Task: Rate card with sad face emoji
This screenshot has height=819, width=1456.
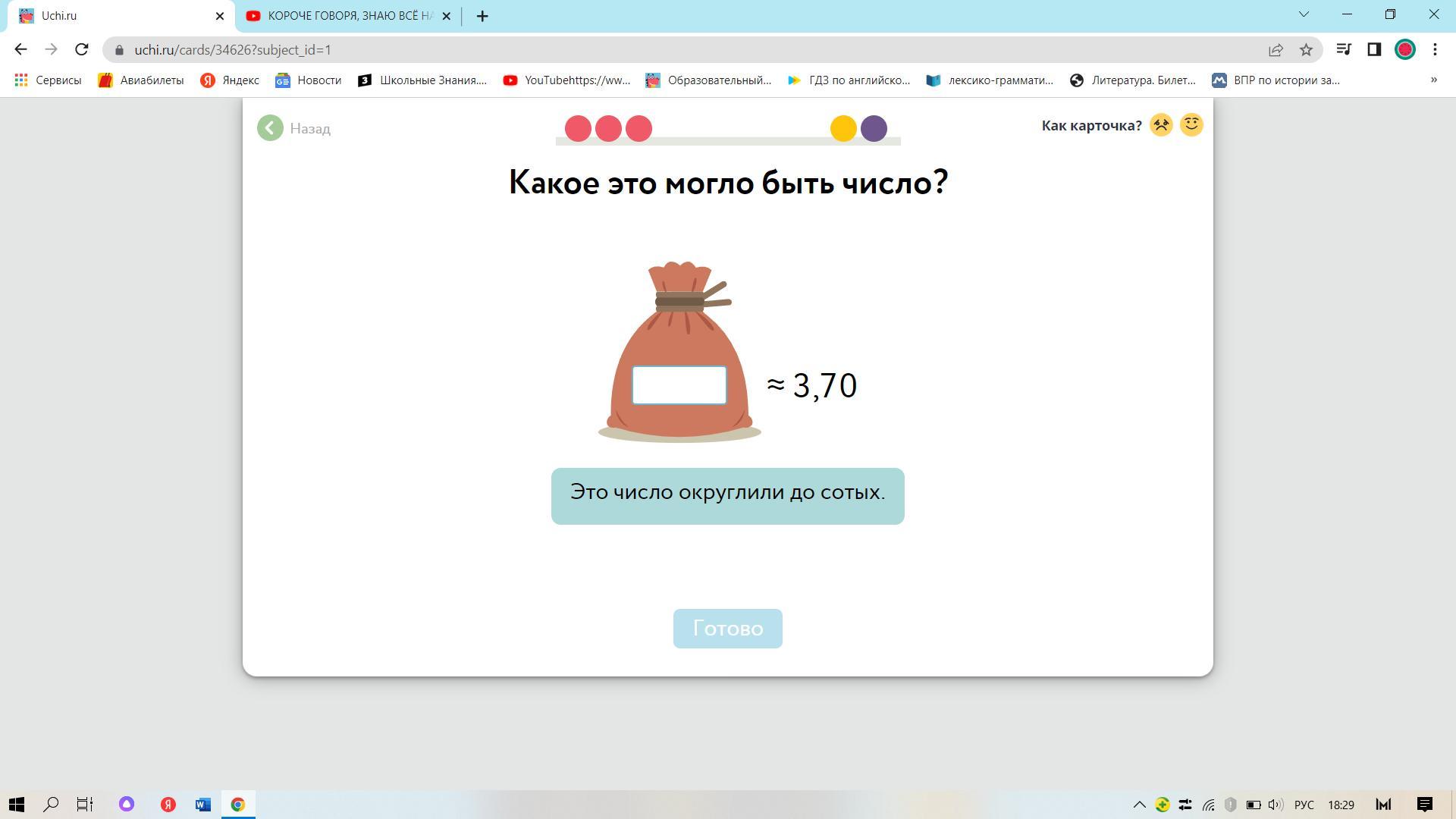Action: point(1160,125)
